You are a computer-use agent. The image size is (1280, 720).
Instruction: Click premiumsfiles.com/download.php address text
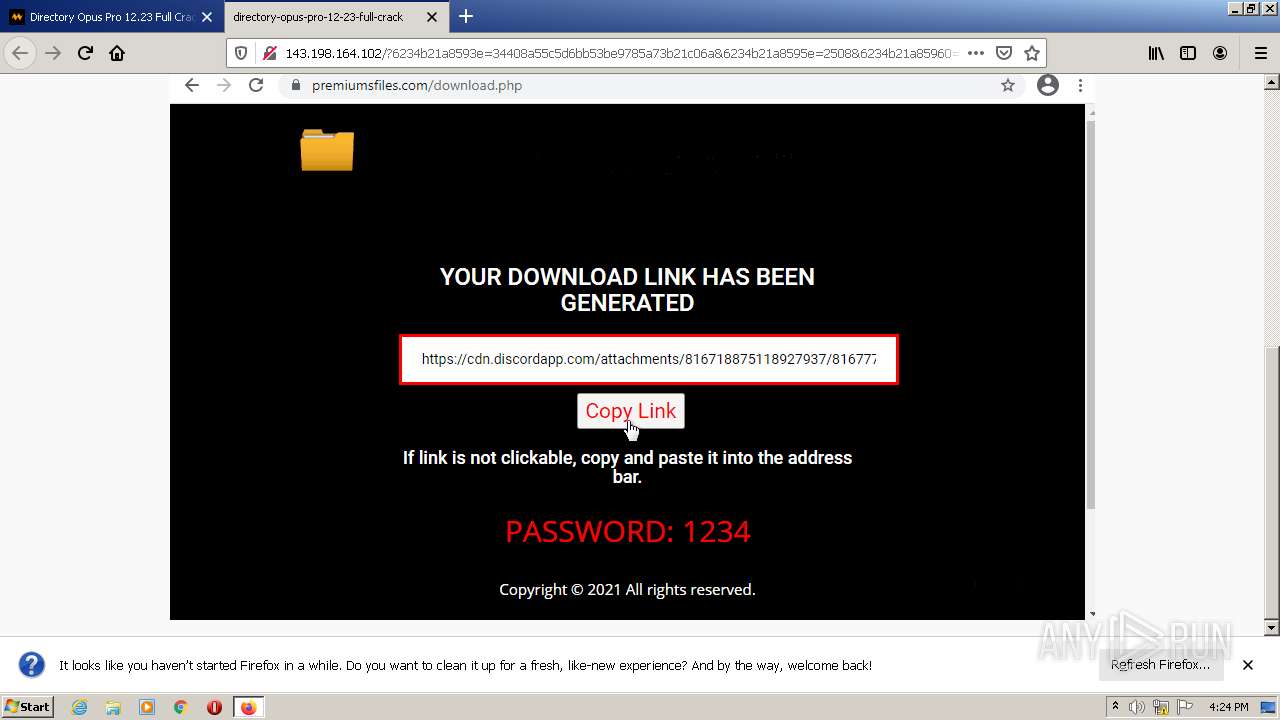(x=417, y=85)
